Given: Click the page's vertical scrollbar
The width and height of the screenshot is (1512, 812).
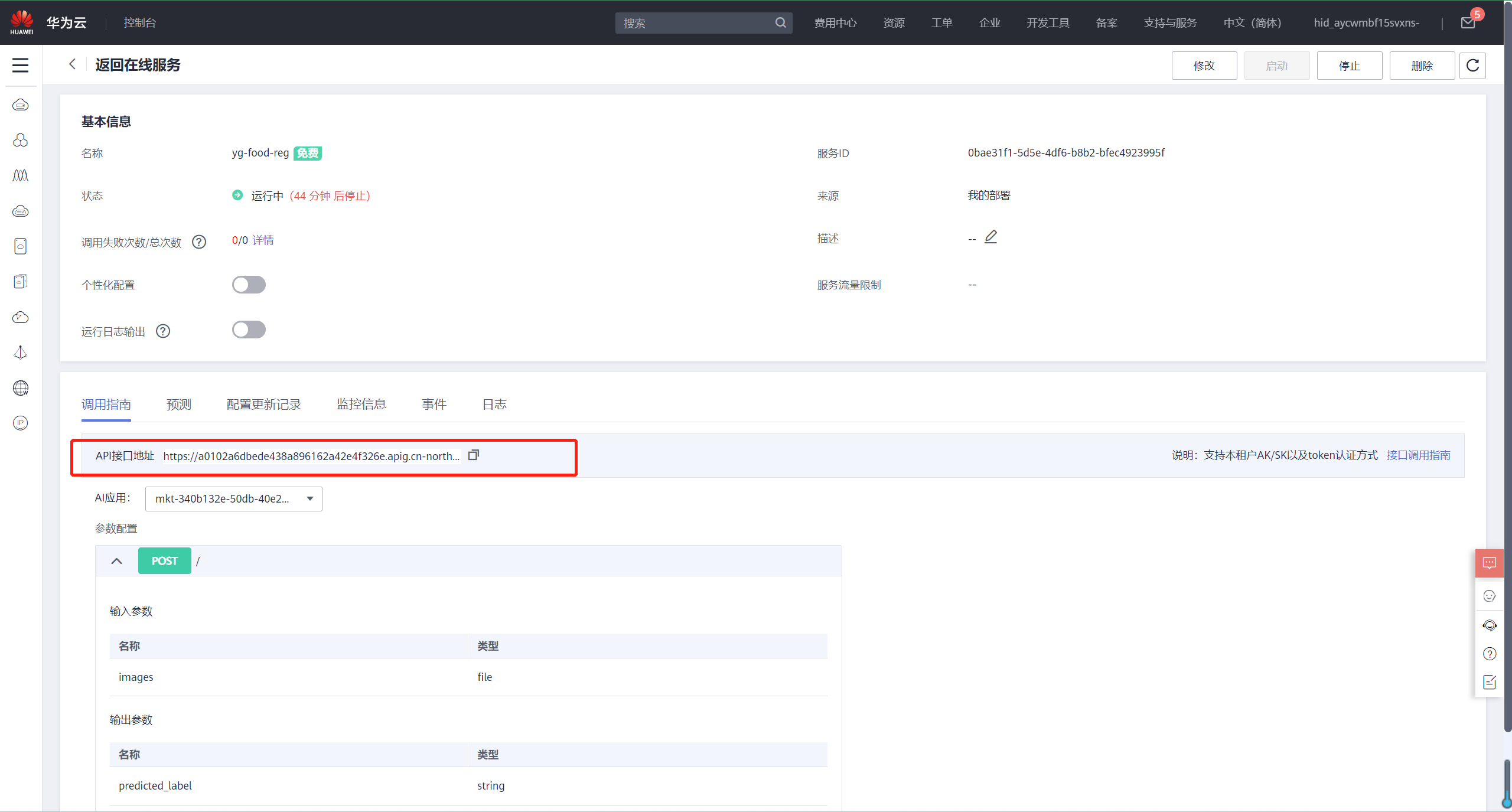Looking at the screenshot, I should tap(1507, 366).
